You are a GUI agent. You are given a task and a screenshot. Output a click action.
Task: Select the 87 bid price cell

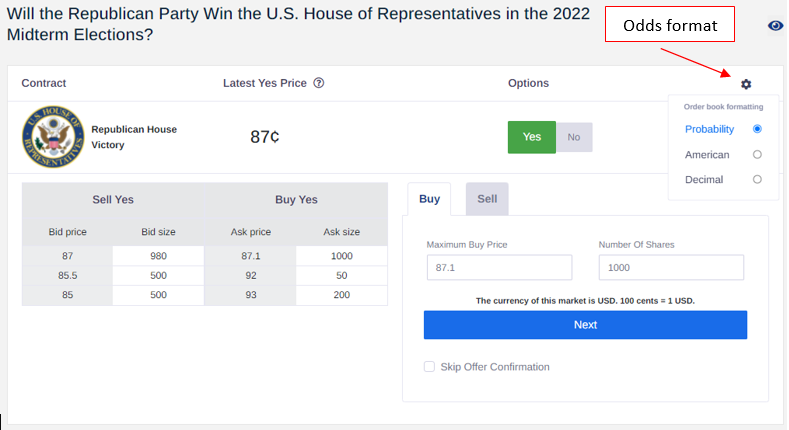click(x=67, y=256)
